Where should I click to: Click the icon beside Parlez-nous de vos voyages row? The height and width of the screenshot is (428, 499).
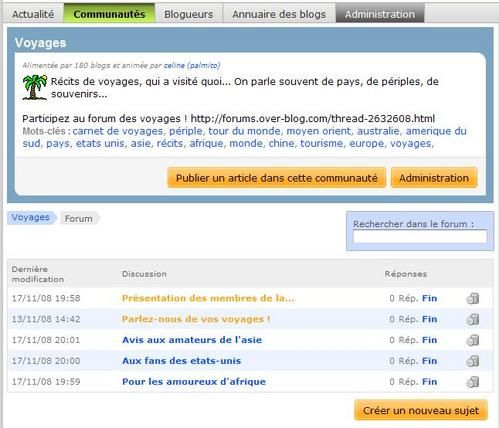point(473,319)
